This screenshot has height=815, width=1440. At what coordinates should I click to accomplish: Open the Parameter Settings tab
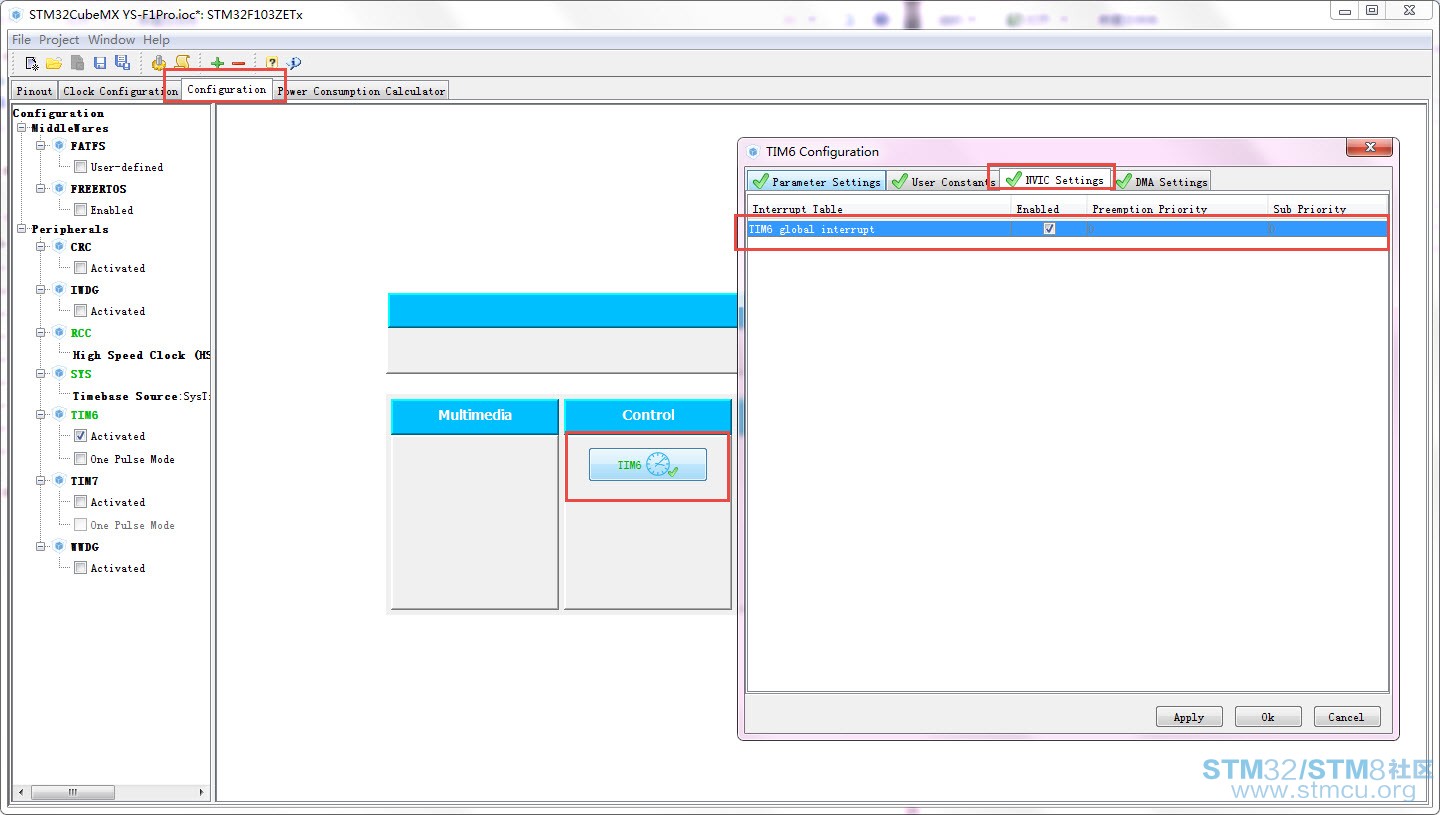(x=817, y=182)
